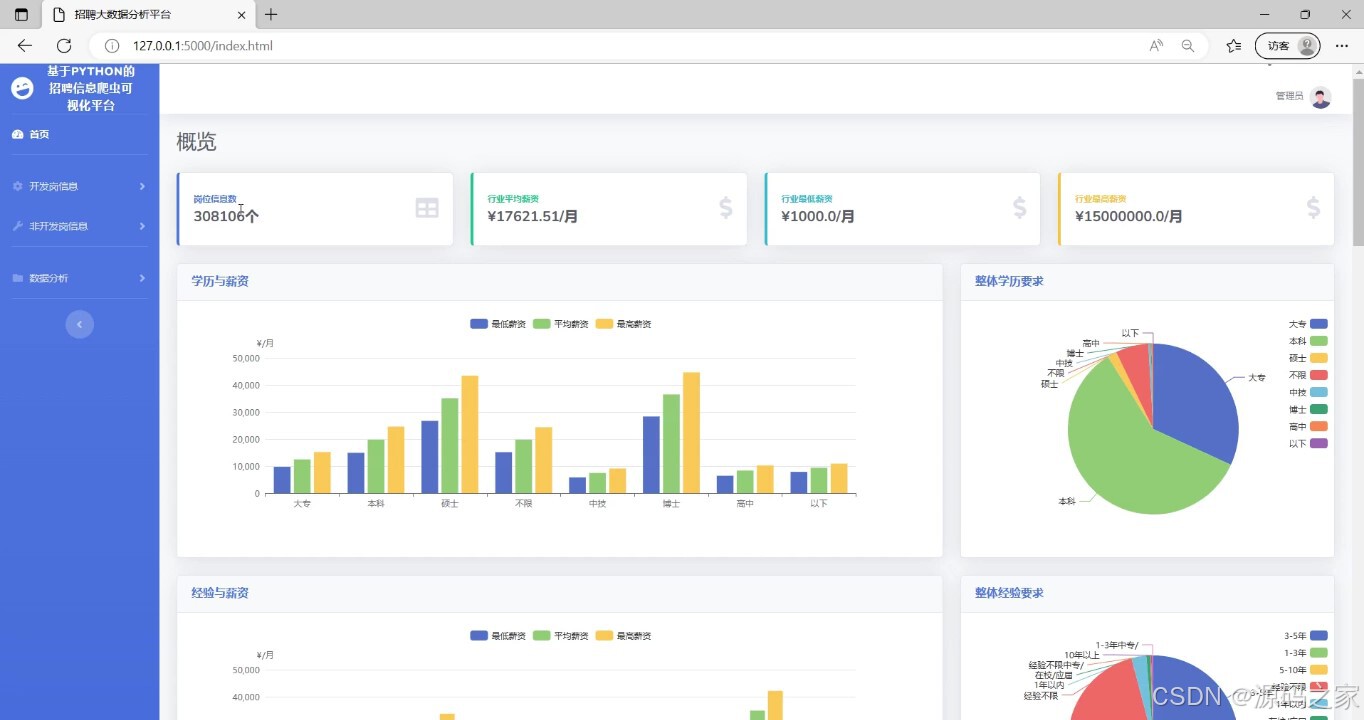Click the zoom magnifier icon in address bar
This screenshot has width=1364, height=720.
click(x=1188, y=46)
